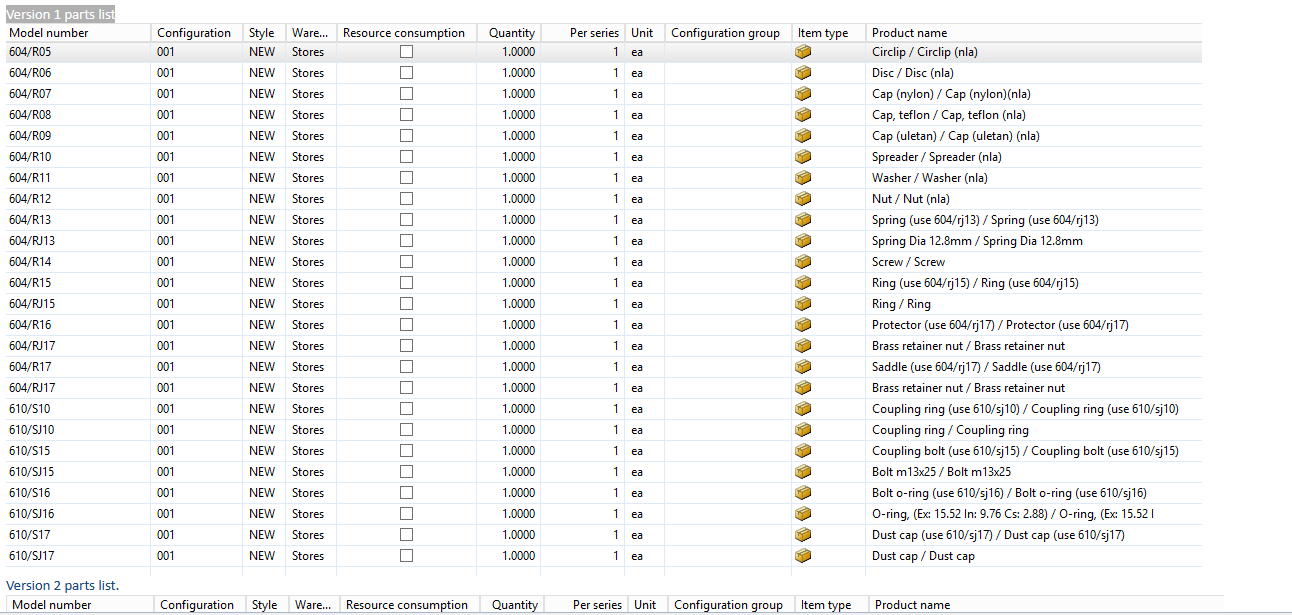Click the box icon in the 604/R13 row

[x=803, y=219]
